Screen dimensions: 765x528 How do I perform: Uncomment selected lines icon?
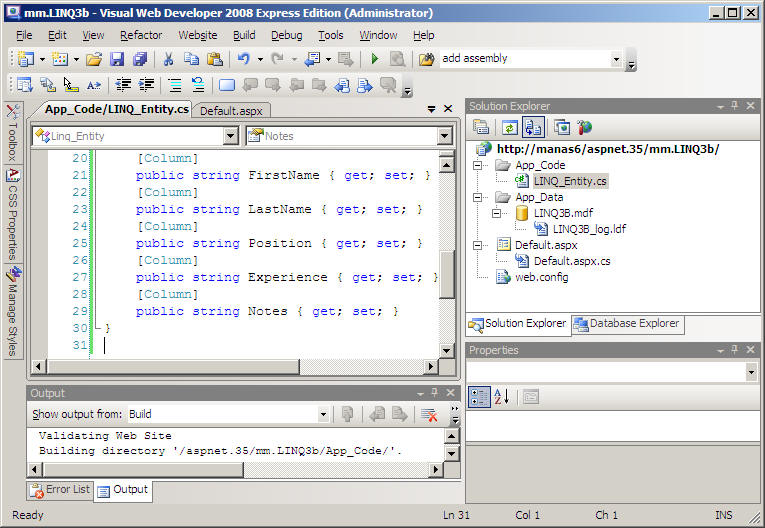[x=198, y=85]
